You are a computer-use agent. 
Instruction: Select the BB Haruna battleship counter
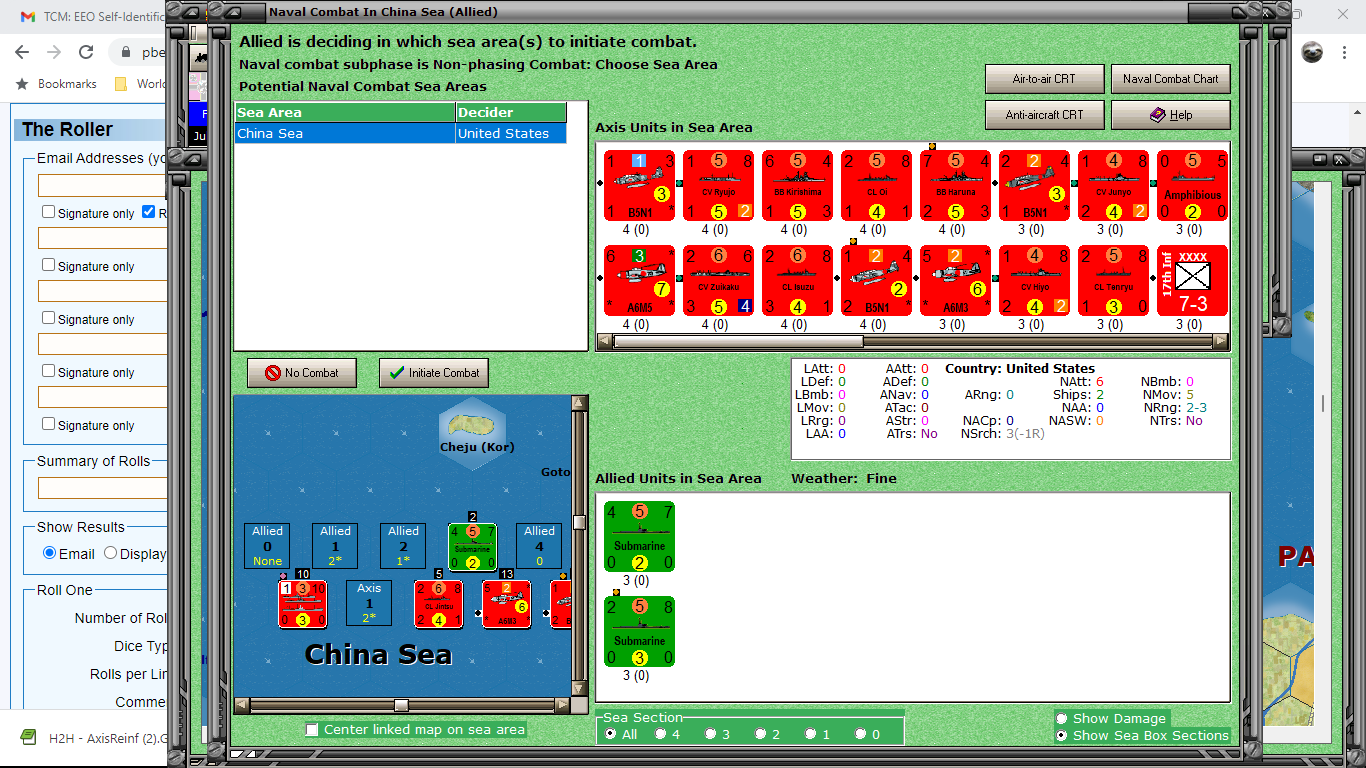955,185
